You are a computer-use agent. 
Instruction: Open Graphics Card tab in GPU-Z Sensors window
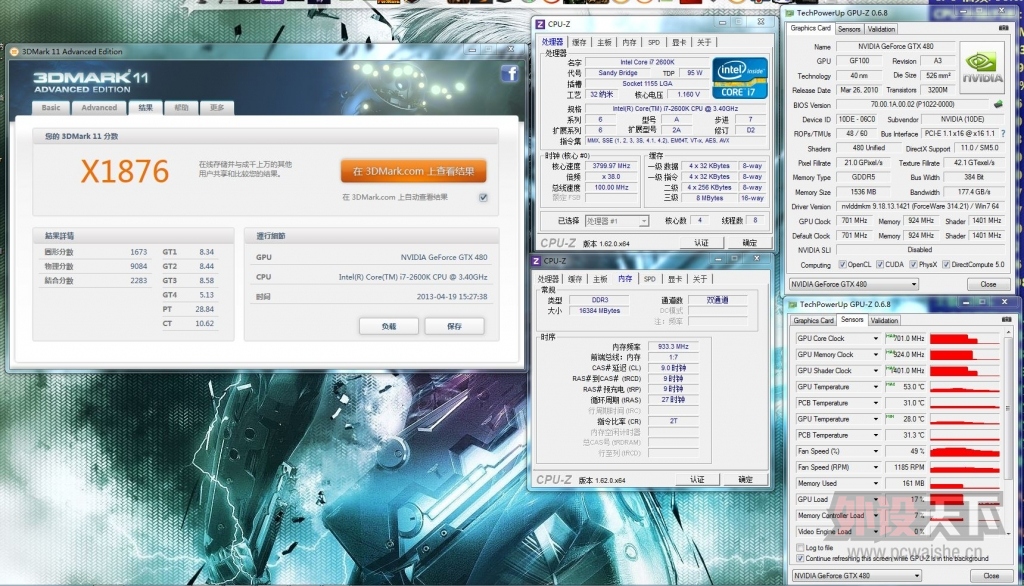(x=813, y=320)
